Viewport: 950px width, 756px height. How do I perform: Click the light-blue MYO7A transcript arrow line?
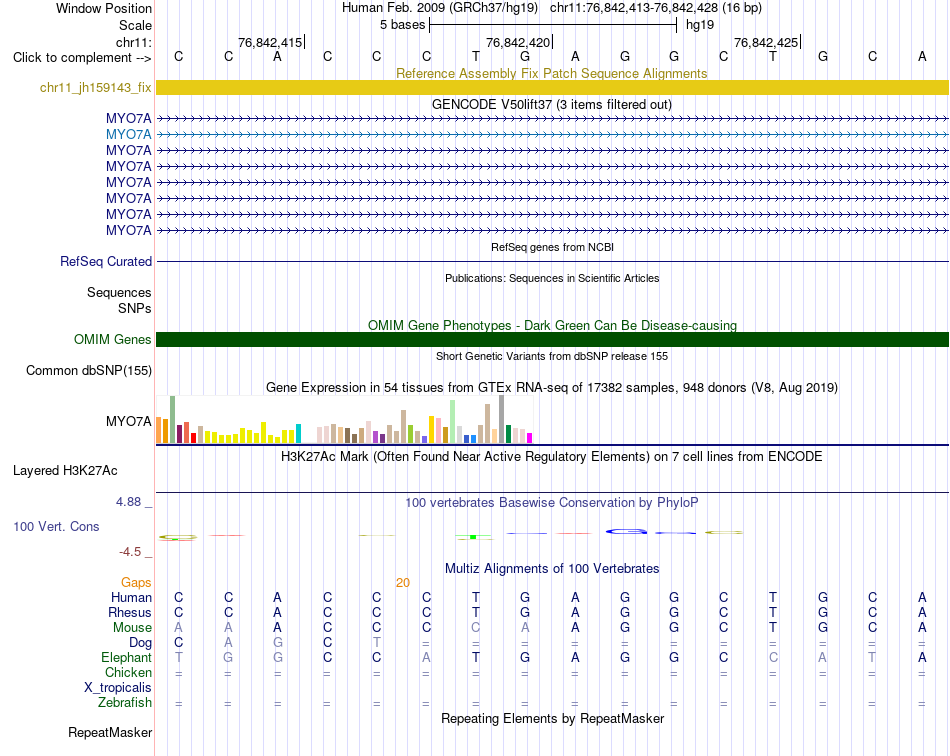552,134
